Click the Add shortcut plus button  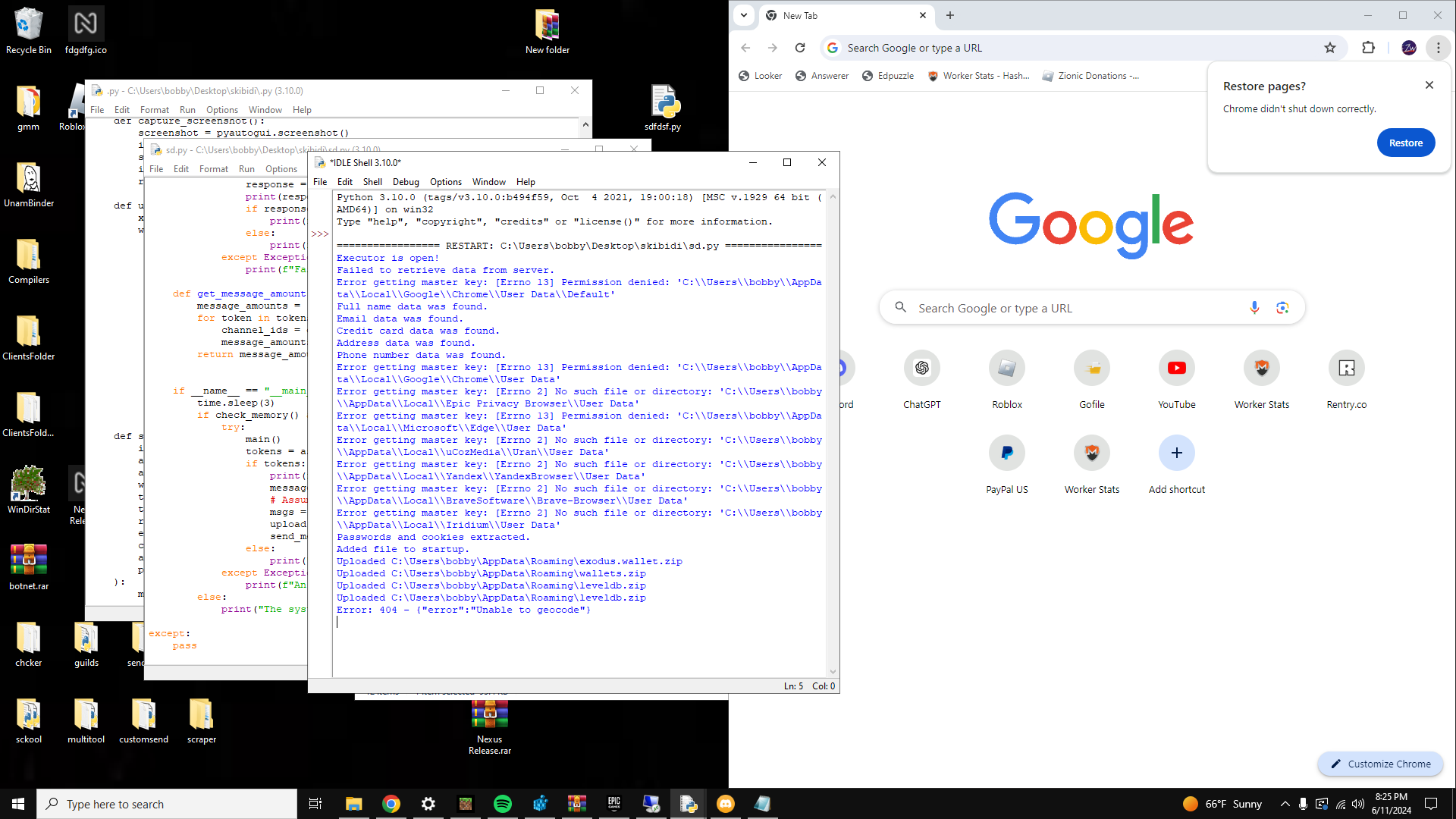tap(1176, 453)
